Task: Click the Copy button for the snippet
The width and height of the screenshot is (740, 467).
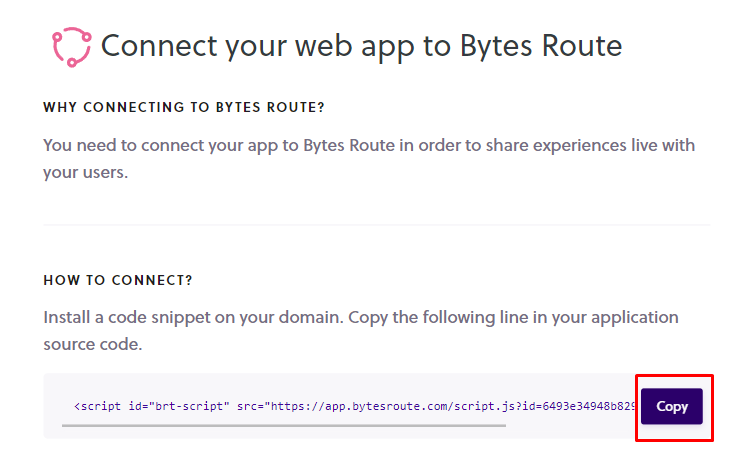Action: 671,406
